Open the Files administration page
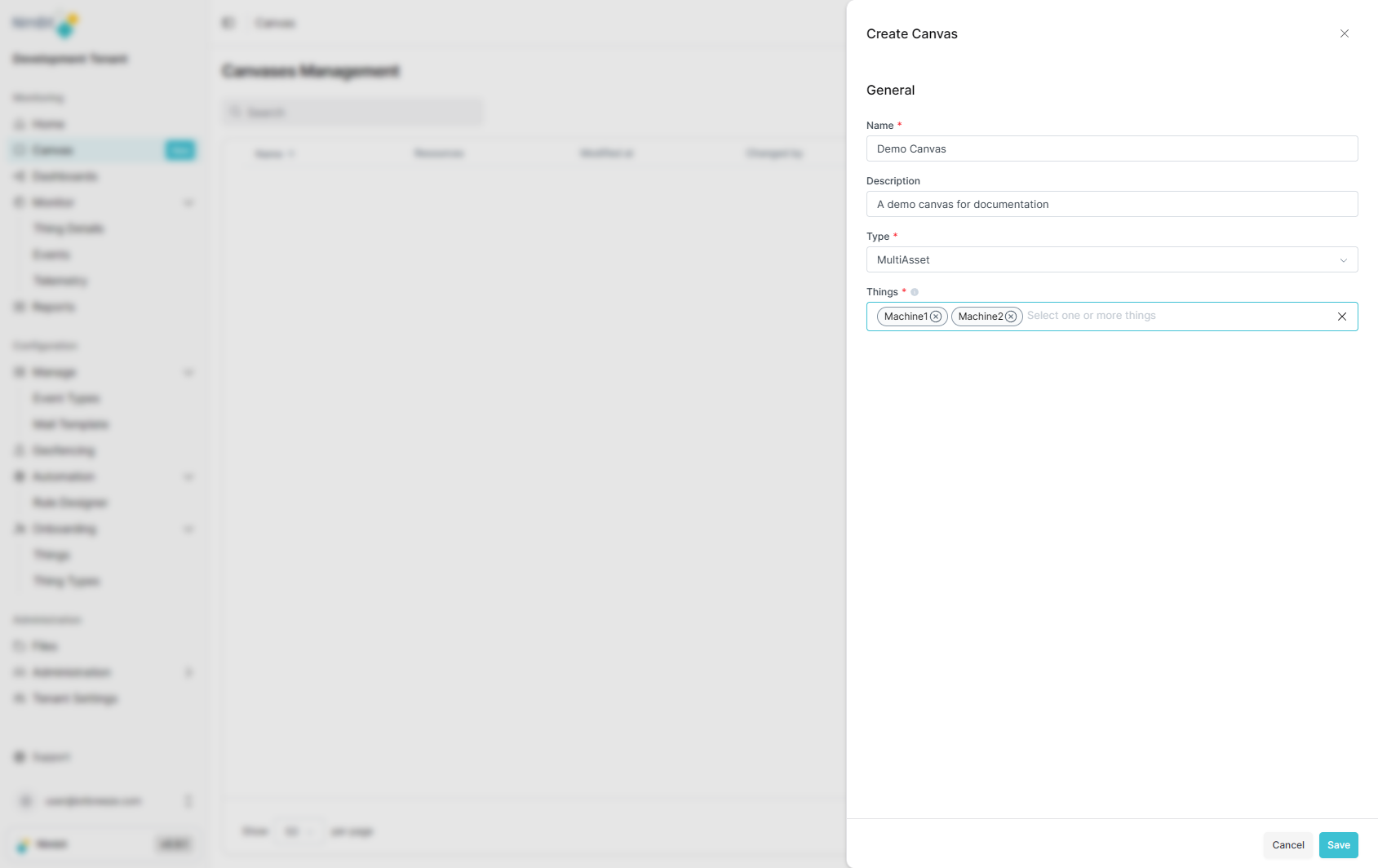The image size is (1378, 868). pos(46,645)
